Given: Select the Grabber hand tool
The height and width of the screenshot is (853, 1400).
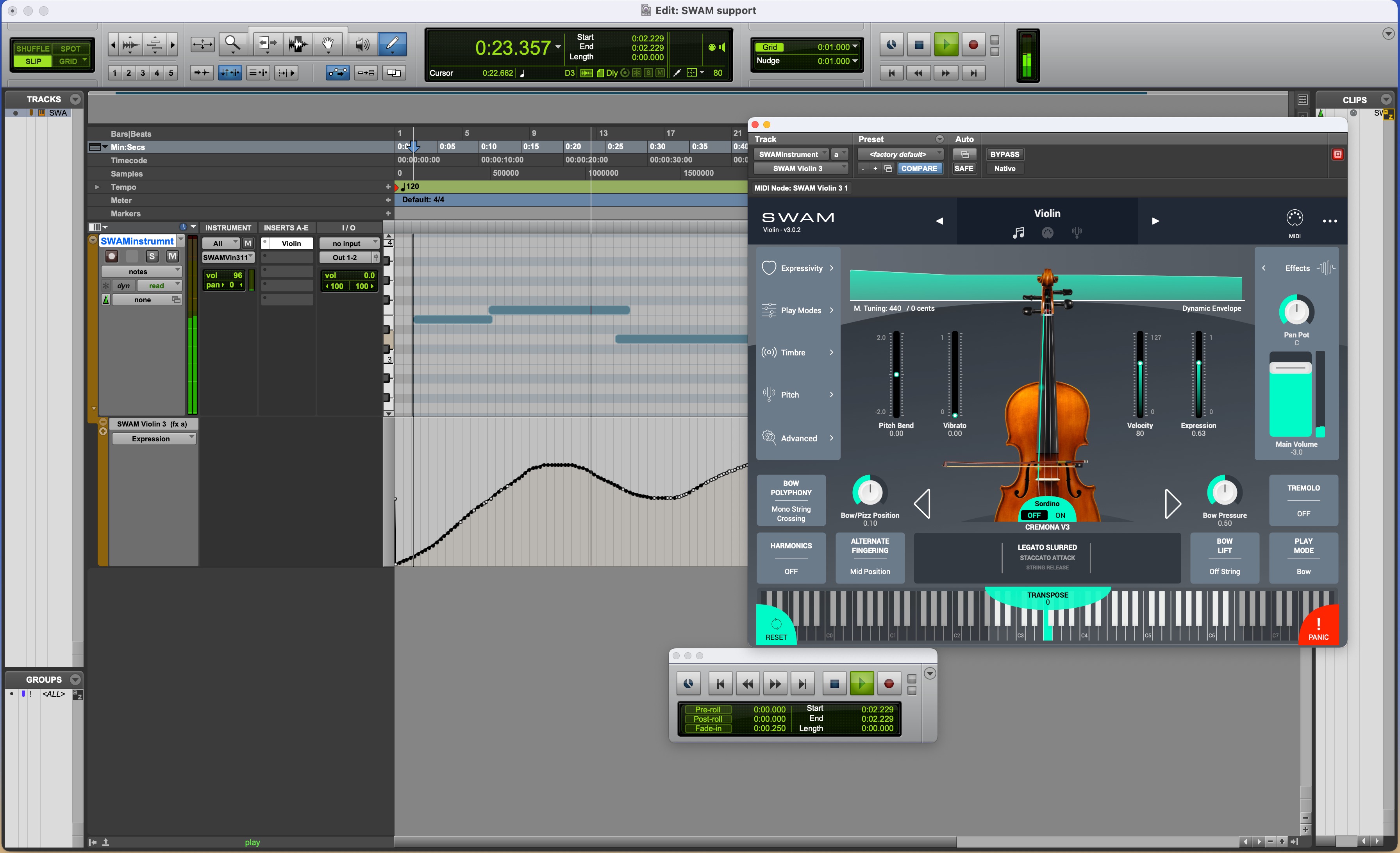Looking at the screenshot, I should 328,44.
